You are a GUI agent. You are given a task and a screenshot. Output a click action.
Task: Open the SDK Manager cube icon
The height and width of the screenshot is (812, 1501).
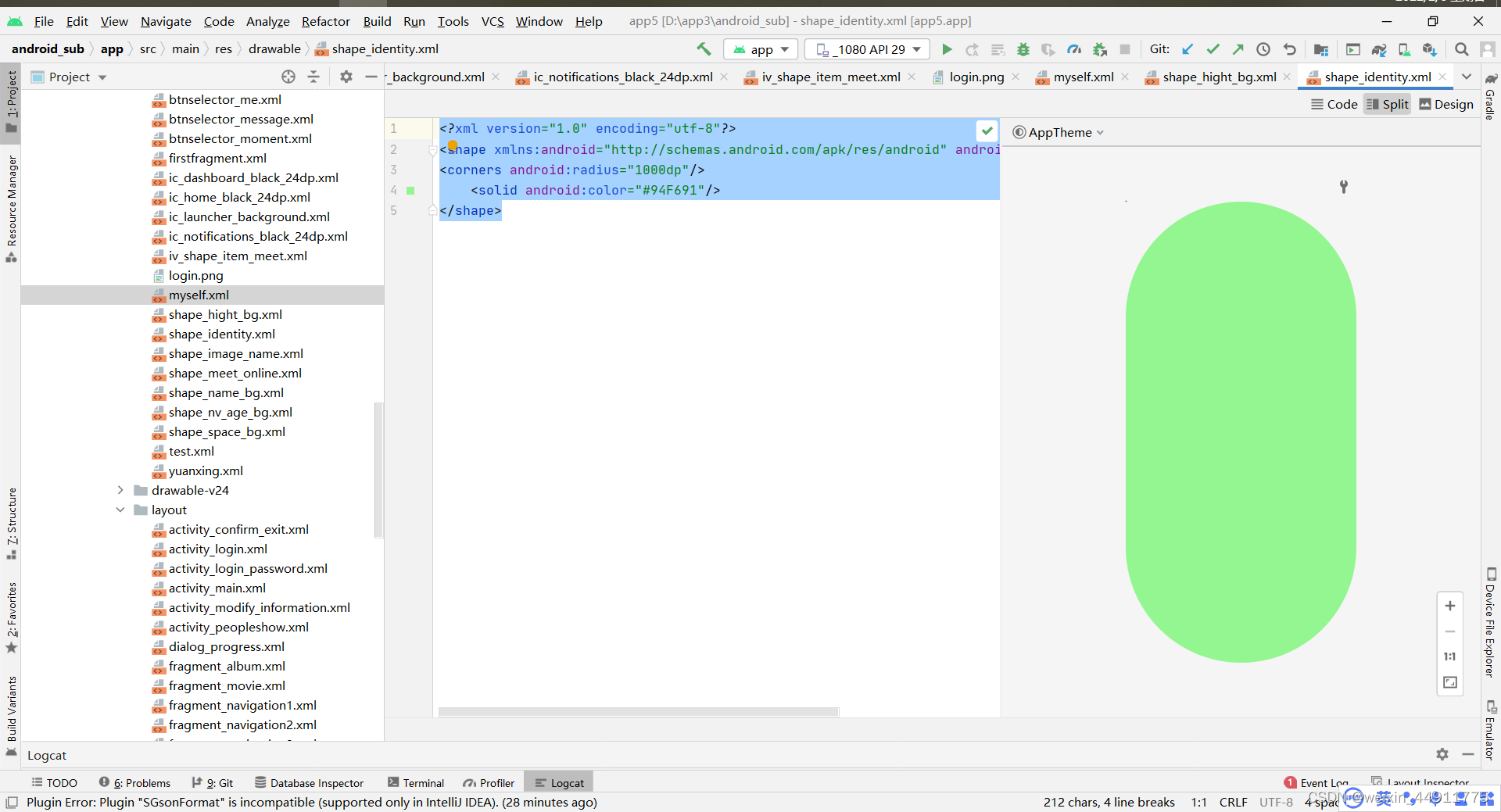click(x=1430, y=49)
